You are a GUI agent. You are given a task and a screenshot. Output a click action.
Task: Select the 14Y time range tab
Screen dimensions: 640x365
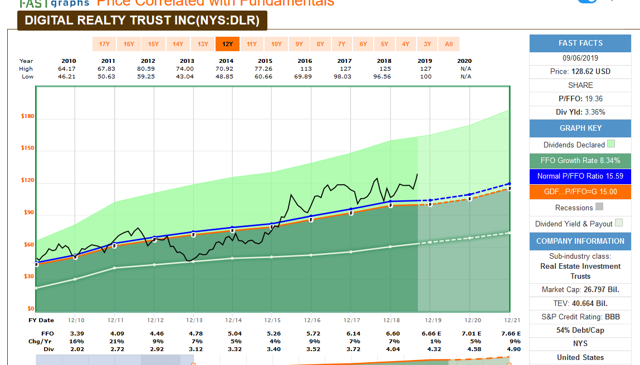178,44
